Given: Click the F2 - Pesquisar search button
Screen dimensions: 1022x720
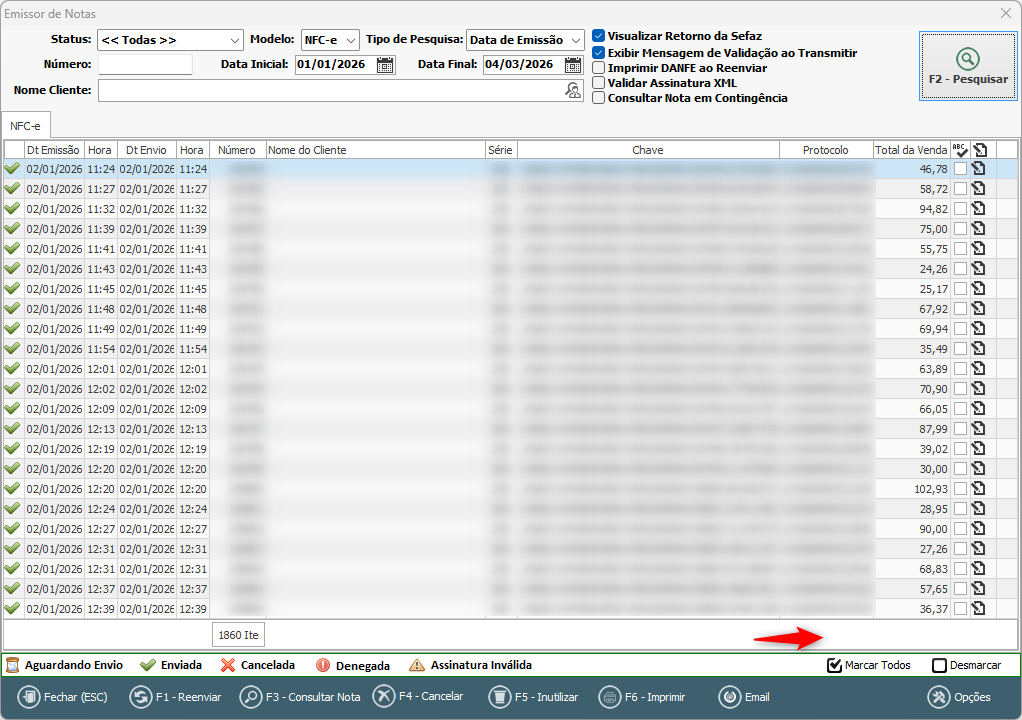Looking at the screenshot, I should pos(967,66).
